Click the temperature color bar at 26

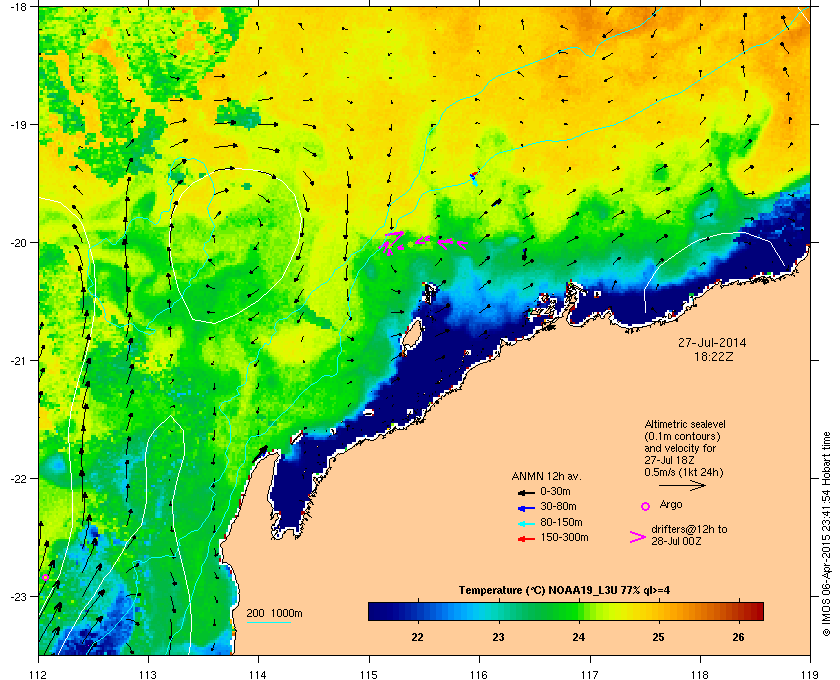[x=738, y=611]
